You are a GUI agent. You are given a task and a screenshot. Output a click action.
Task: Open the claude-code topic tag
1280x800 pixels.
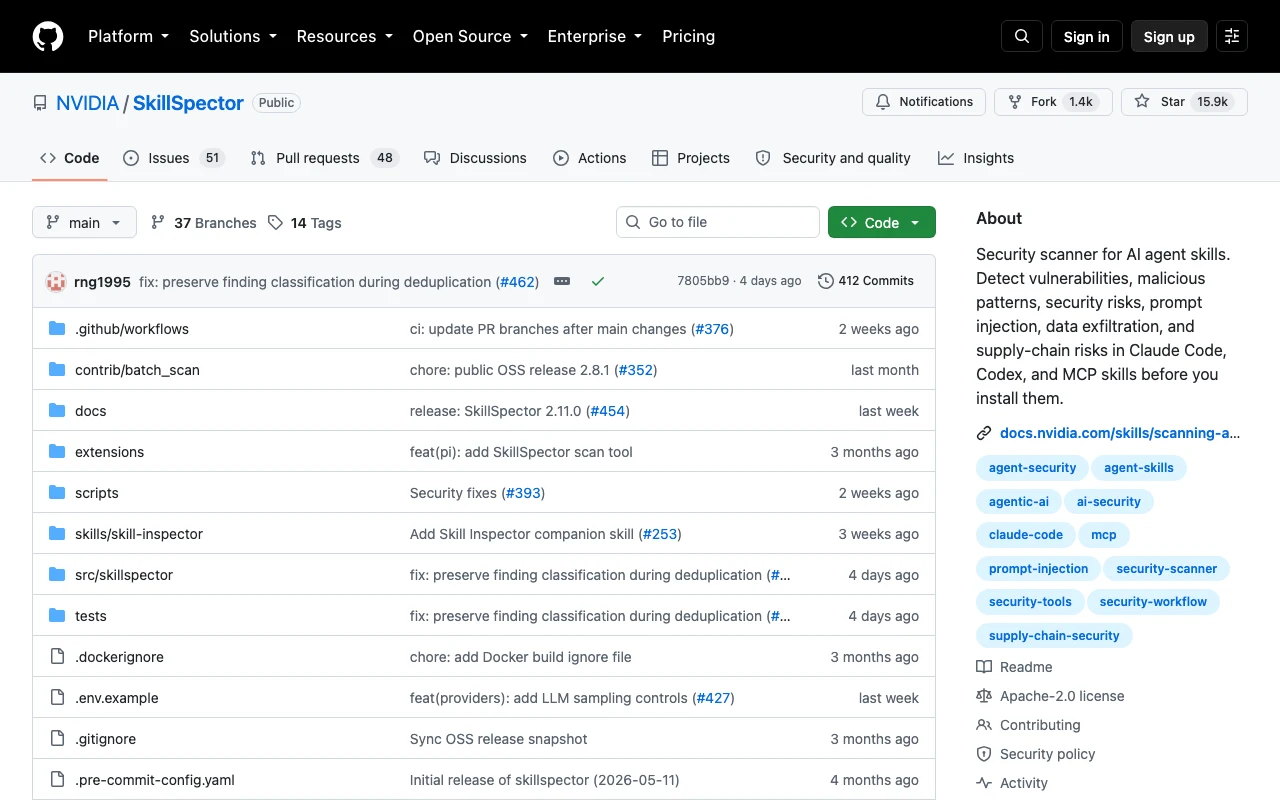coord(1026,534)
